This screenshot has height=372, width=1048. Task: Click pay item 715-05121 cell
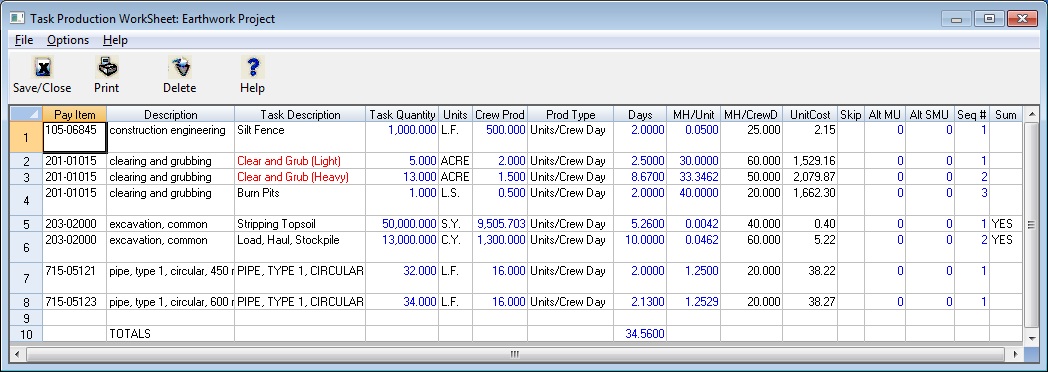(x=75, y=278)
